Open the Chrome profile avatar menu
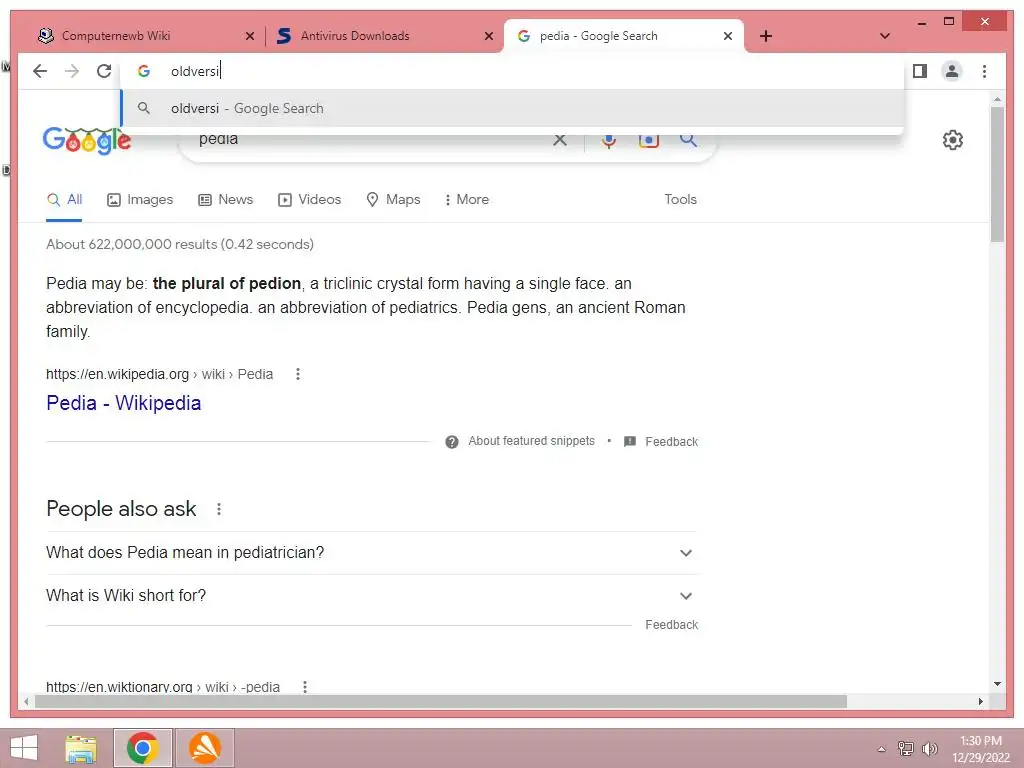The height and width of the screenshot is (768, 1024). (x=952, y=71)
